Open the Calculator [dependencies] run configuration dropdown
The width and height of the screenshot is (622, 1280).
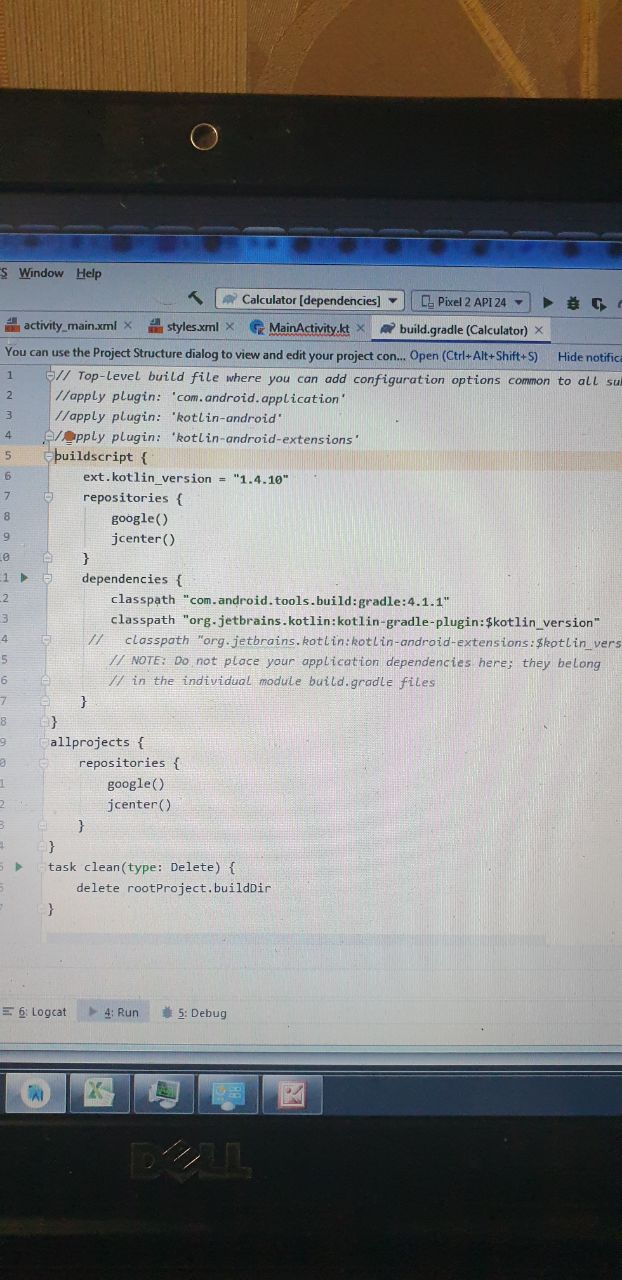(309, 300)
